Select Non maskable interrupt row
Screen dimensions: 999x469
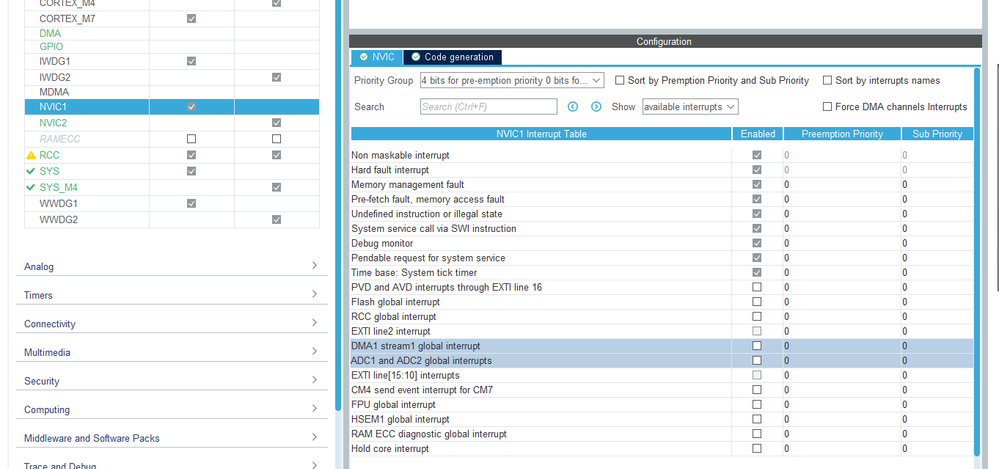662,155
